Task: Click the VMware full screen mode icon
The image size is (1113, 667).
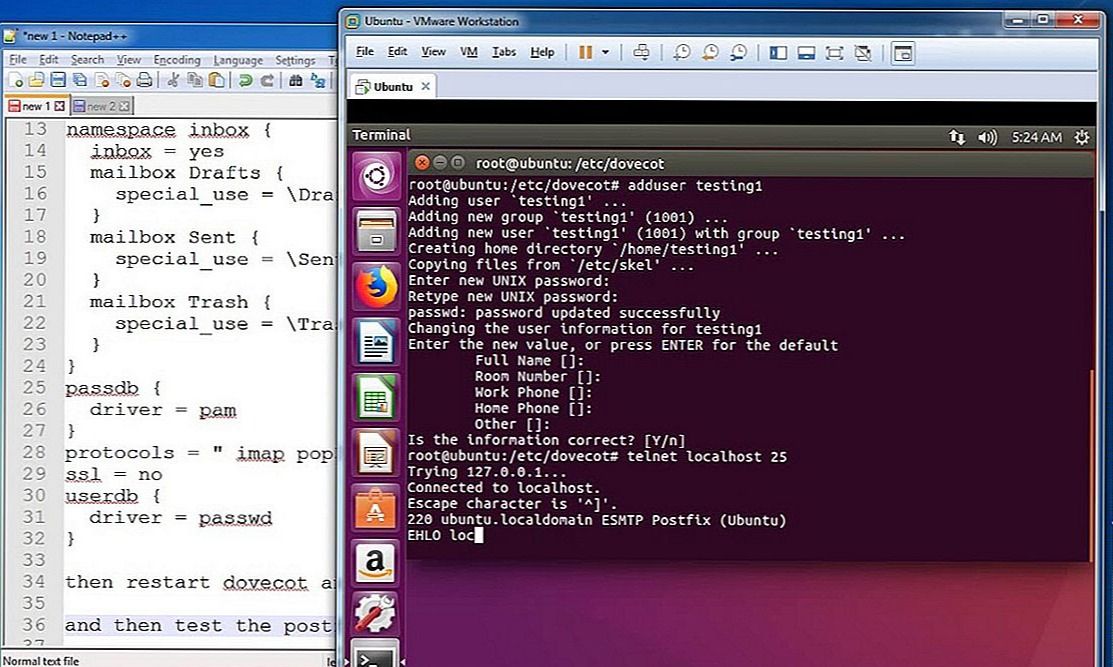Action: 834,53
